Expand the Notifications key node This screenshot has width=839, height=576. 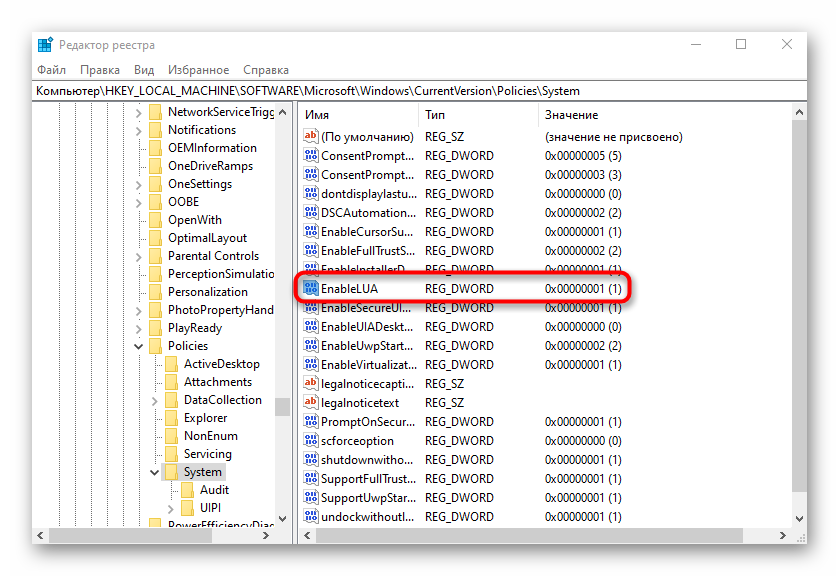pos(138,130)
